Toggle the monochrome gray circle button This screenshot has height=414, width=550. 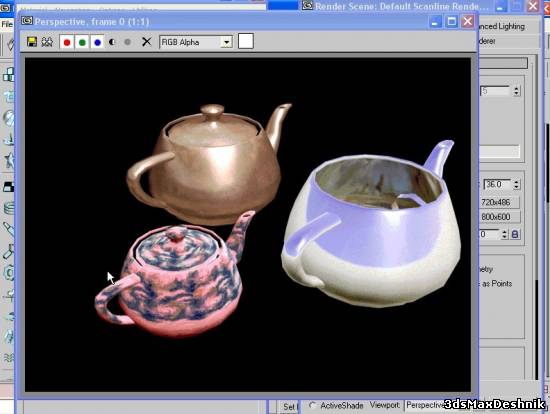pos(127,42)
